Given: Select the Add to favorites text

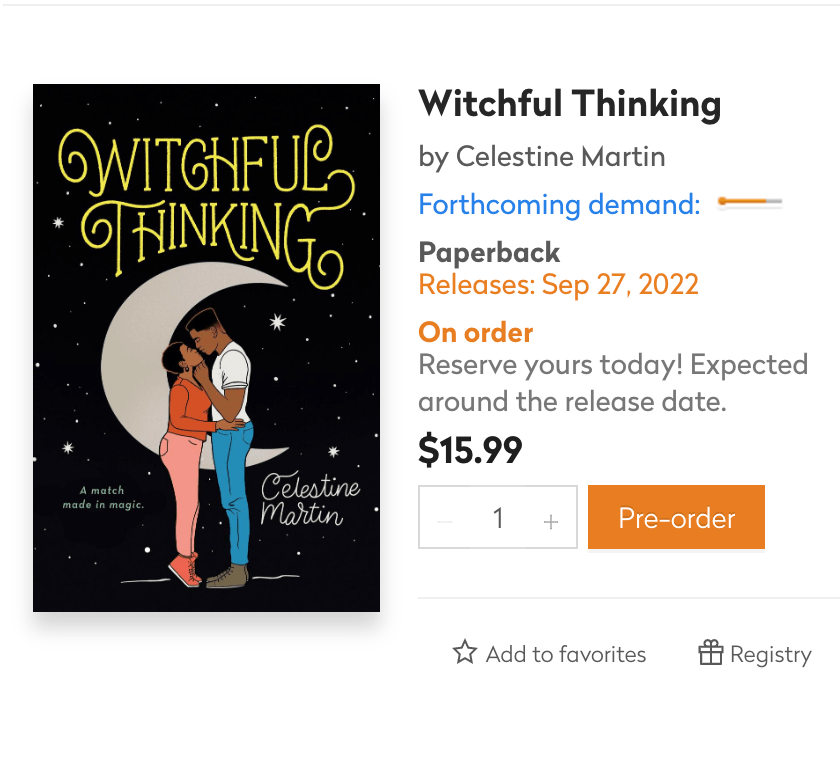Looking at the screenshot, I should point(566,655).
